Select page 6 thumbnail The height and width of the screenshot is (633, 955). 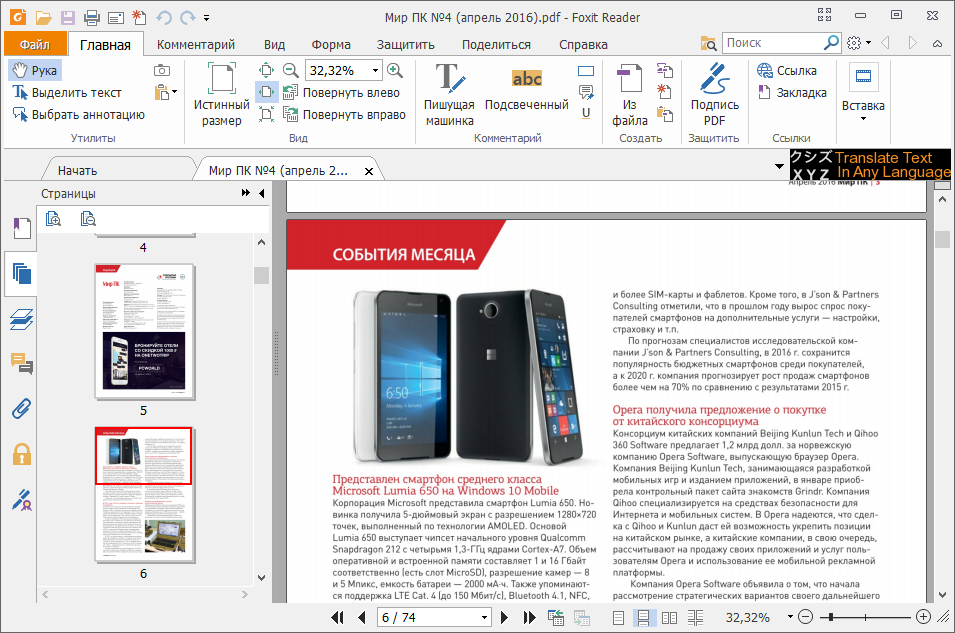[144, 495]
